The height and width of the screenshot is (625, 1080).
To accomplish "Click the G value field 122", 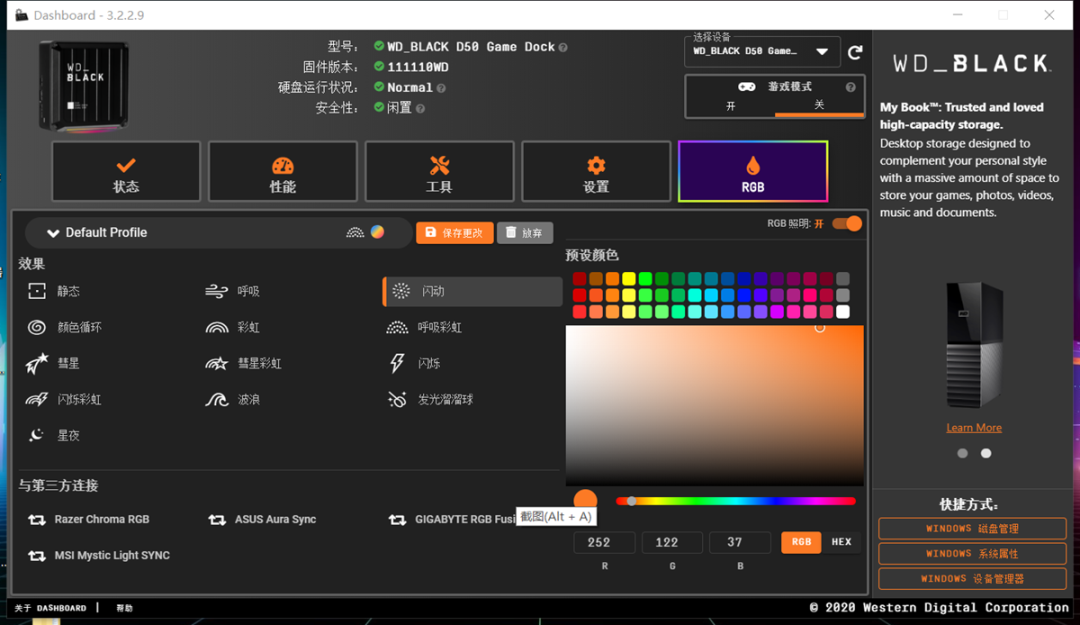I will point(672,542).
